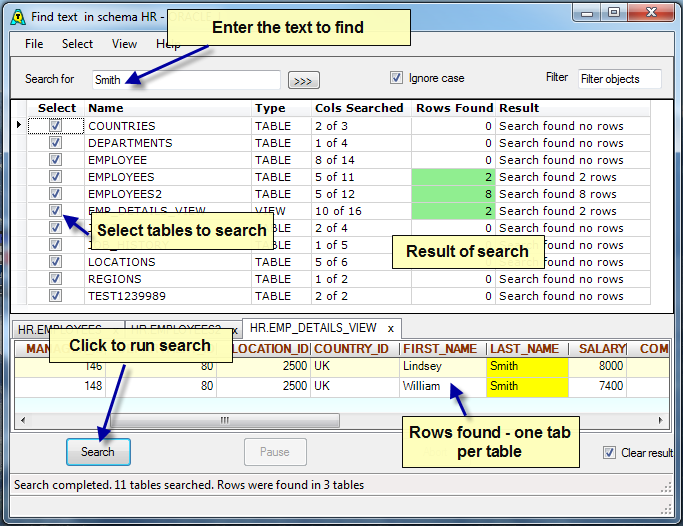
Task: Click the Type column header
Action: point(281,108)
